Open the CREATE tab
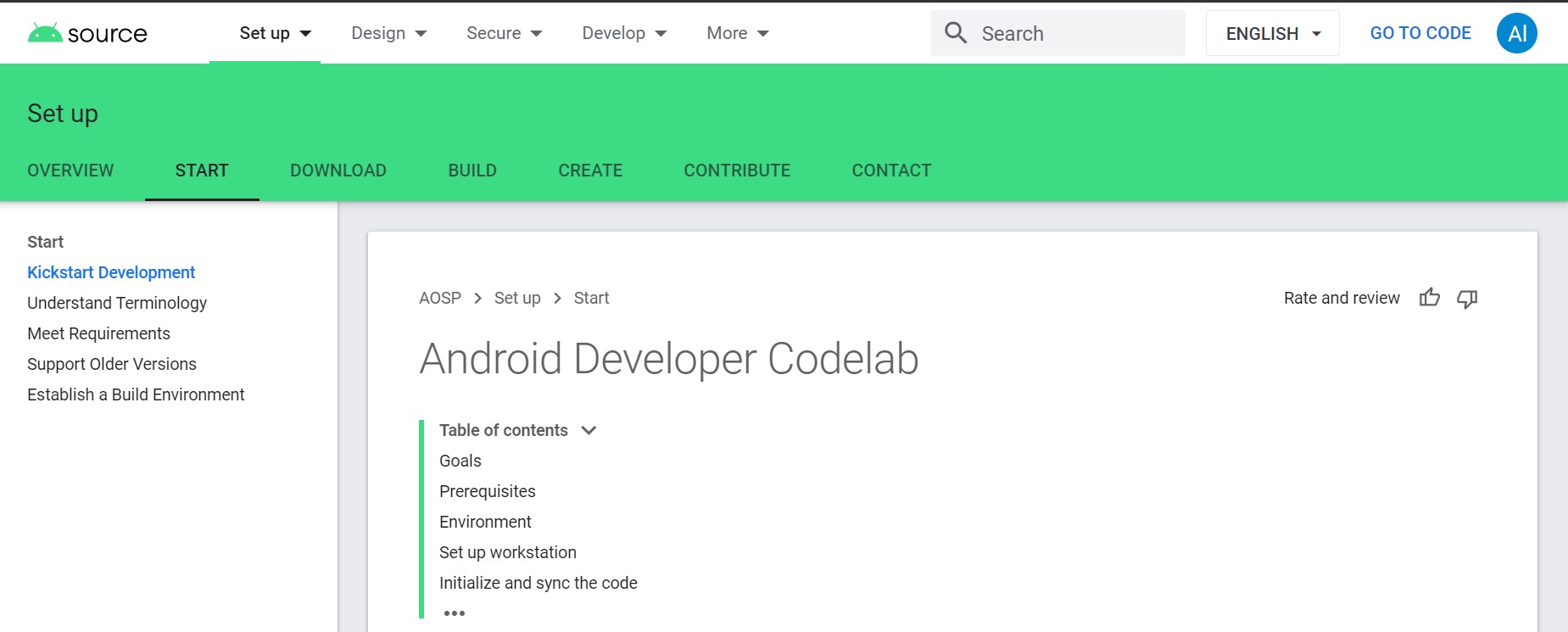 coord(590,171)
